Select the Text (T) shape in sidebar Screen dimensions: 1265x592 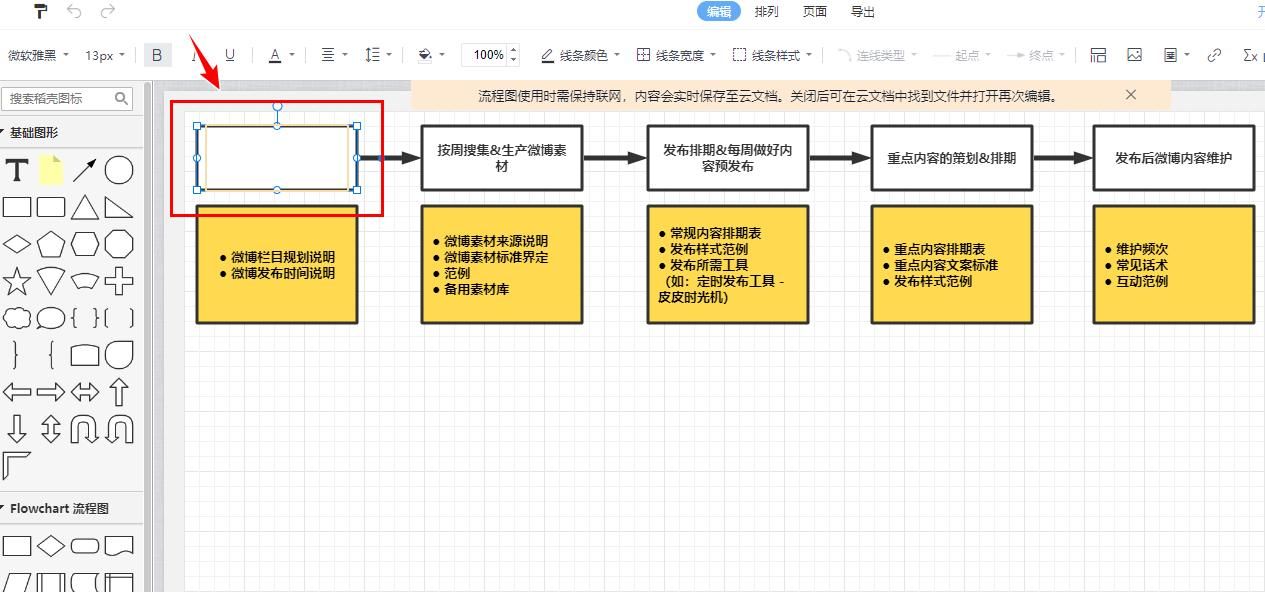click(x=16, y=170)
